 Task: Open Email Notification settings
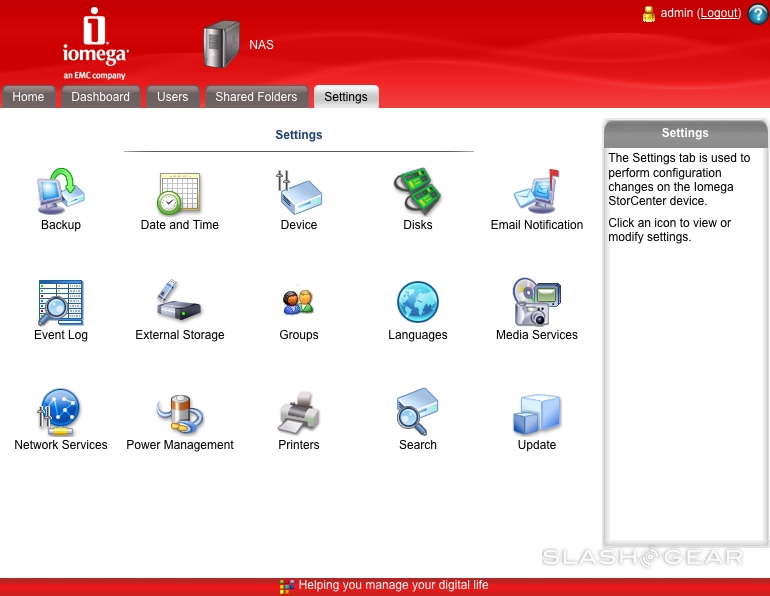[x=537, y=192]
